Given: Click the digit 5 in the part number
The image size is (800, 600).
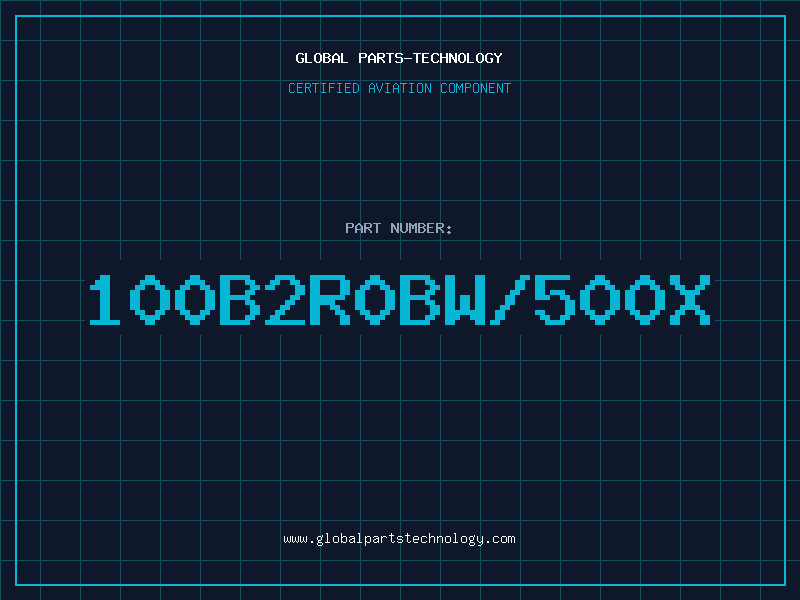Looking at the screenshot, I should (x=555, y=300).
